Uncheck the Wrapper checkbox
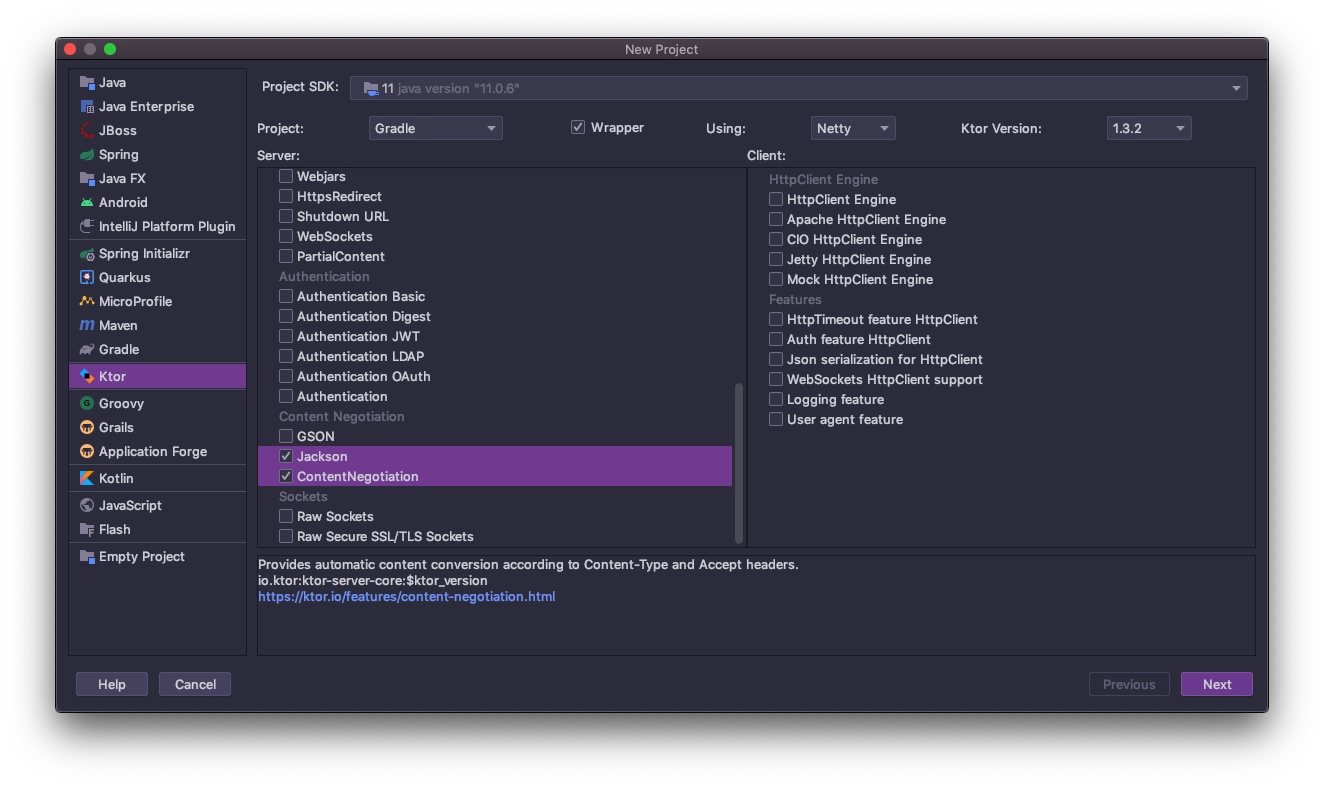1324x786 pixels. (x=578, y=128)
